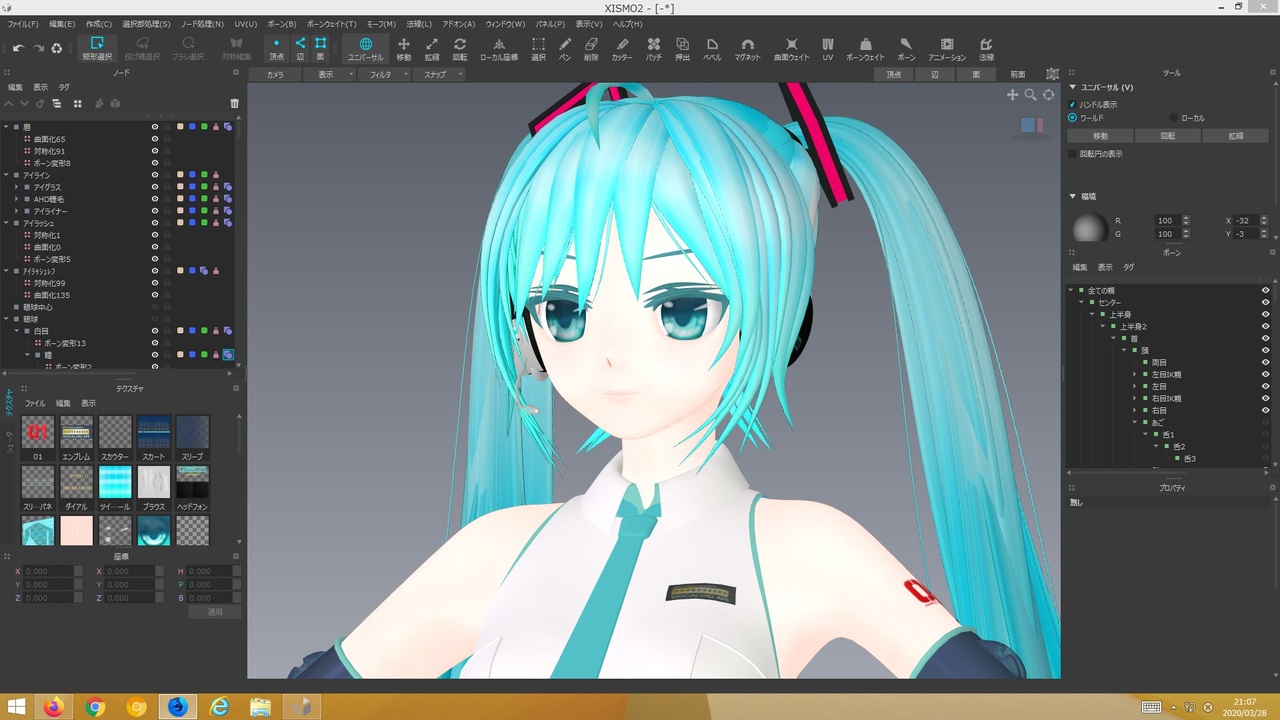Screen dimensions: 1280x720
Task: Select the 法線 normals tool
Action: 986,48
